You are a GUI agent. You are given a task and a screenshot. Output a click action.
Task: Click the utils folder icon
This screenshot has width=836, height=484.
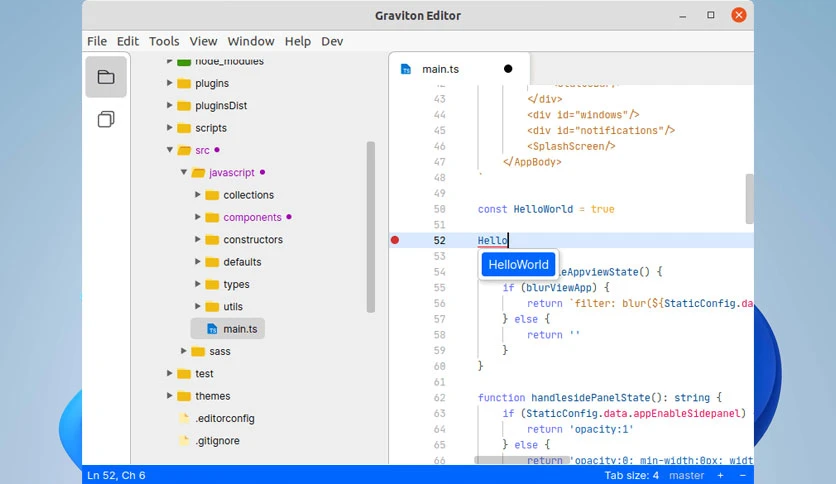(212, 307)
